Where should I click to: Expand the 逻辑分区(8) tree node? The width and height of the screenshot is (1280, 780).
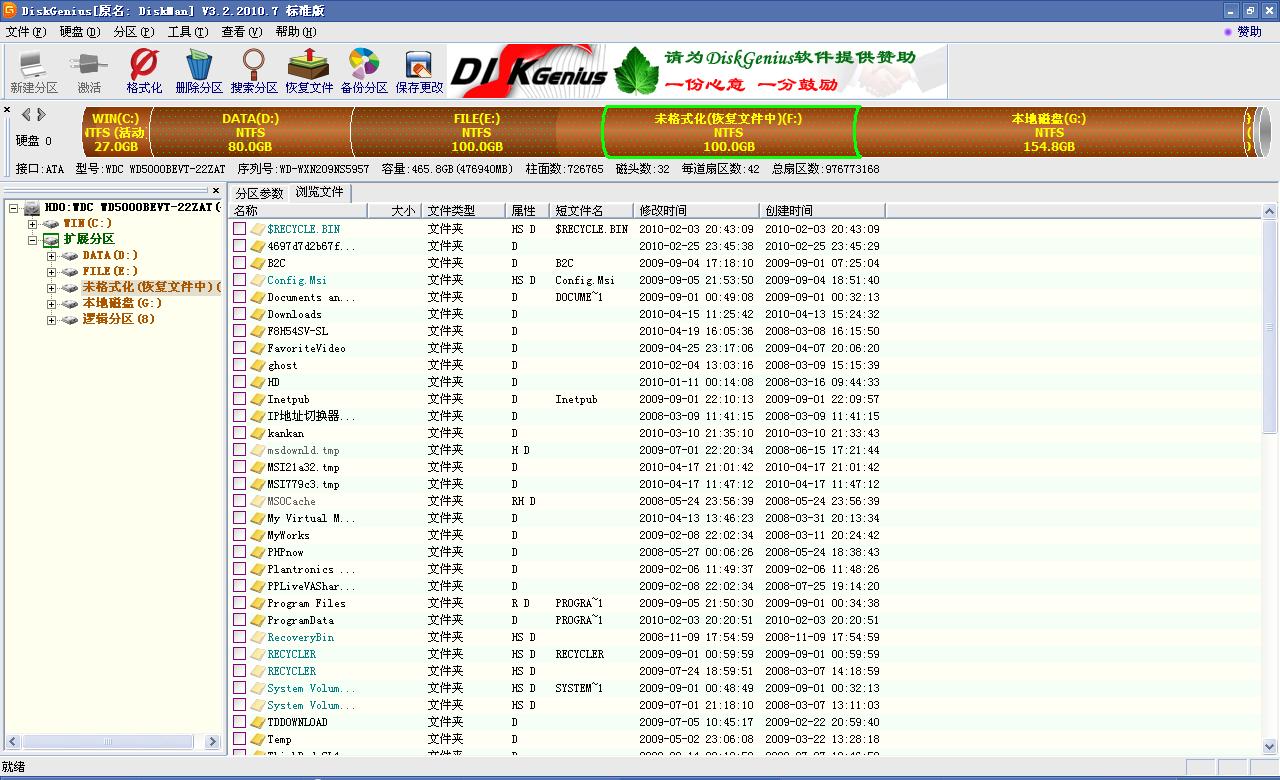tap(52, 320)
